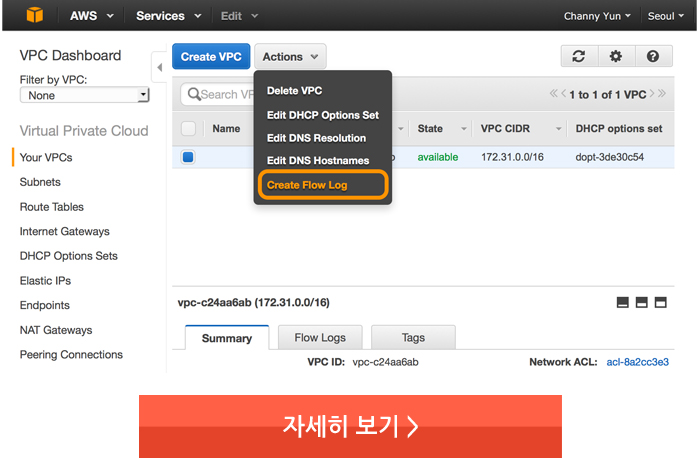
Task: Go to the first page of VPCs
Action: (x=554, y=93)
